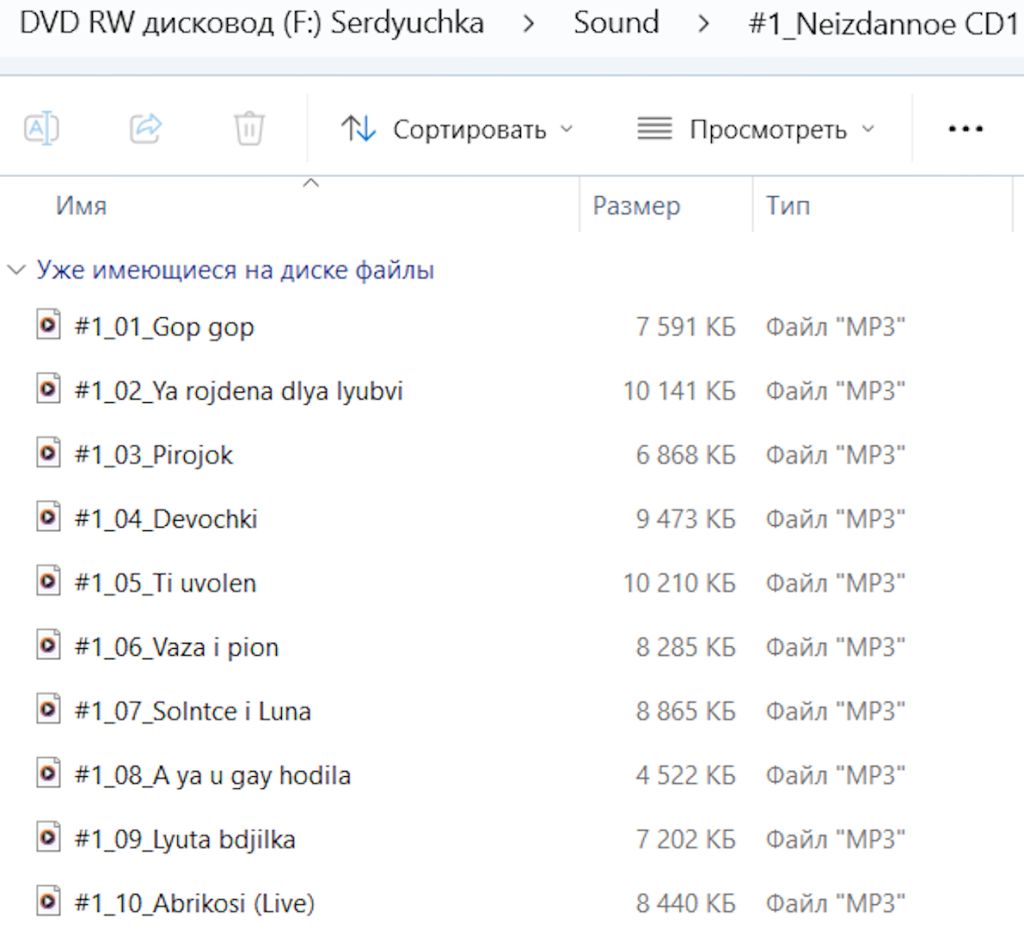Click the MP3 icon of #1_05_Ti uvolen

48,581
